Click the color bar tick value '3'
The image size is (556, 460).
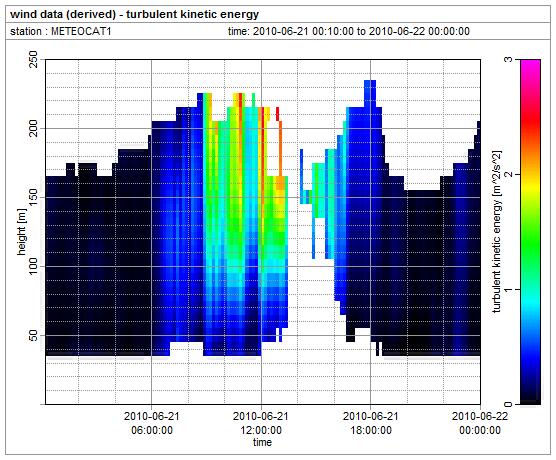[x=508, y=59]
